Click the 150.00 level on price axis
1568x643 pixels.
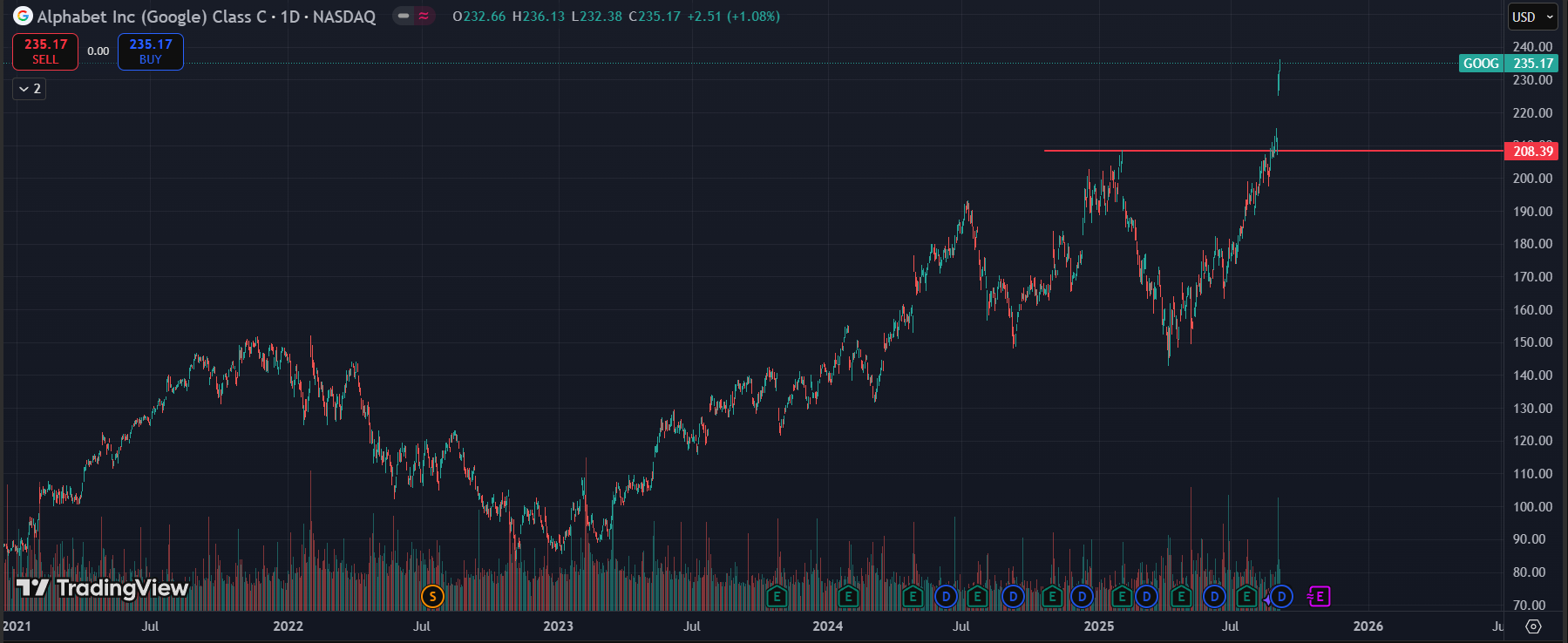[x=1533, y=342]
